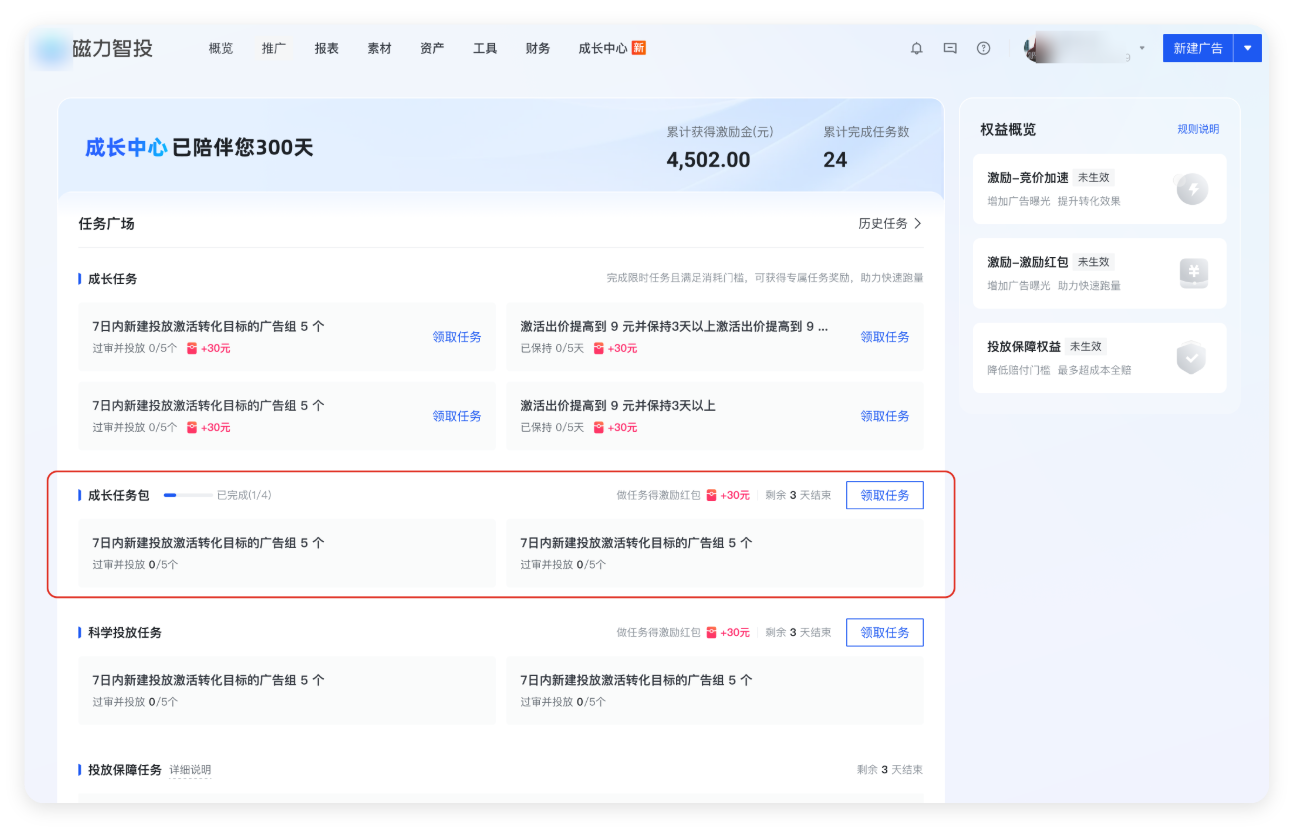Click the red envelope icon beside +30元 in 成长任务包
Screen dimensions: 1293x827
click(711, 494)
